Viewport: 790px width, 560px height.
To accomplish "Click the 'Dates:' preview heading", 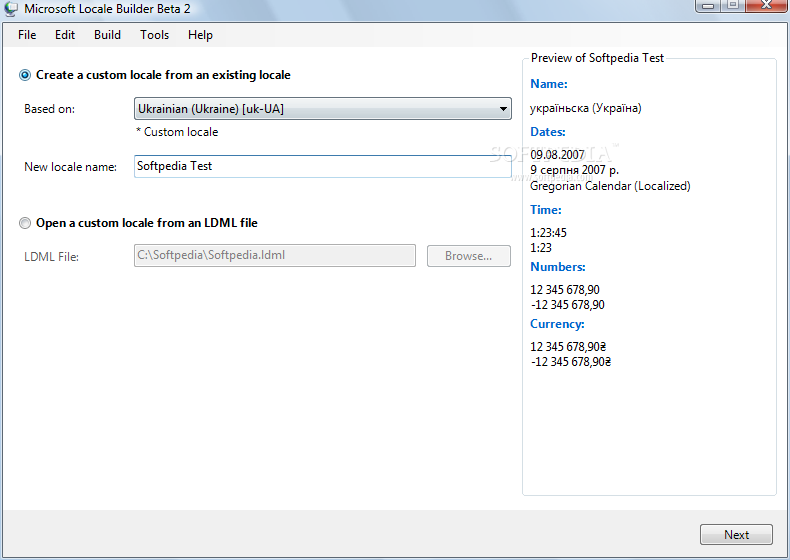I will click(x=548, y=132).
